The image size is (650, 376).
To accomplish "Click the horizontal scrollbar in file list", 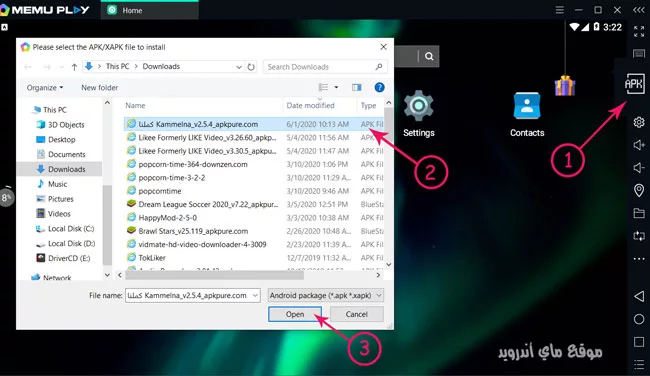I will pyautogui.click(x=215, y=275).
